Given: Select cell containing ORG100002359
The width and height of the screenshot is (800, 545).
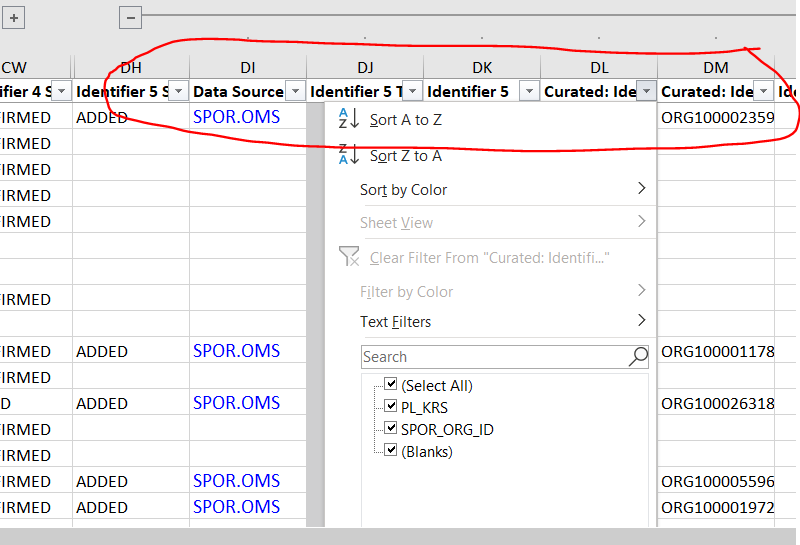Looking at the screenshot, I should pyautogui.click(x=717, y=117).
